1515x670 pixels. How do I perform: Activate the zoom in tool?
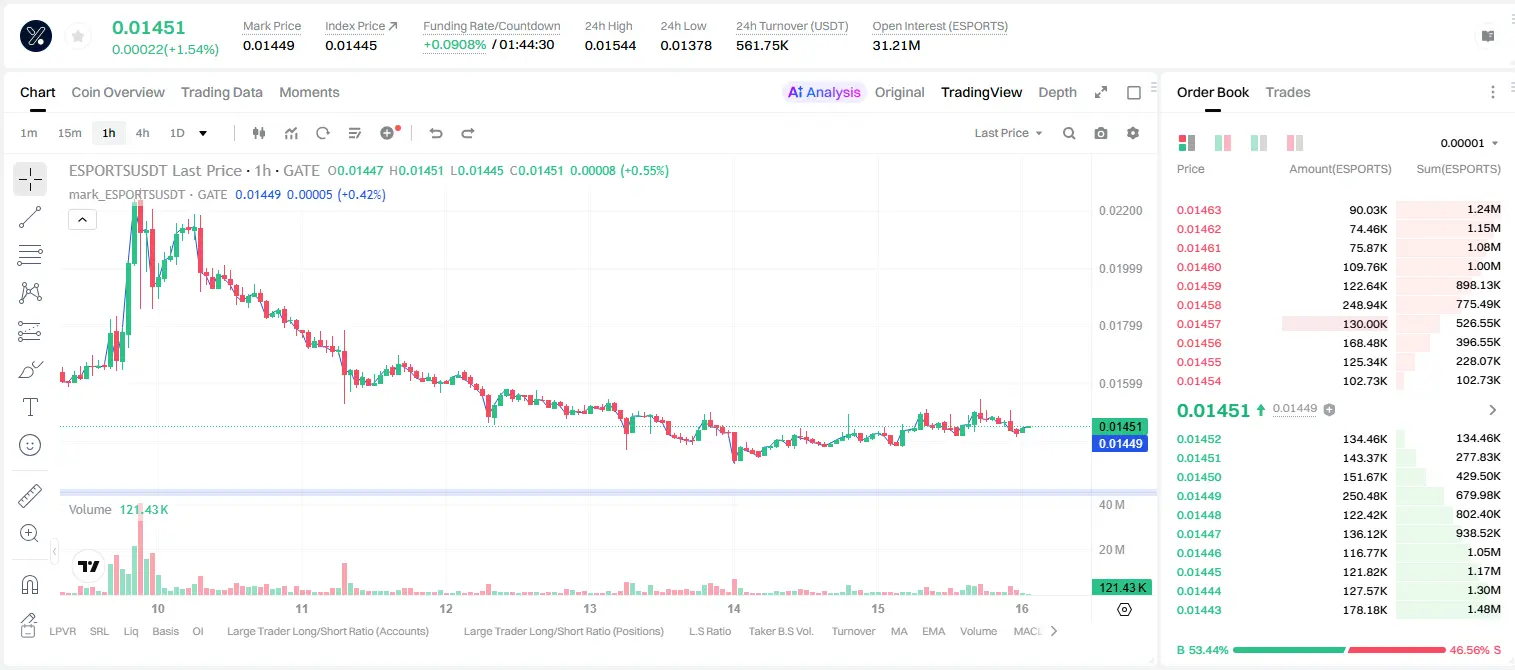pos(30,534)
